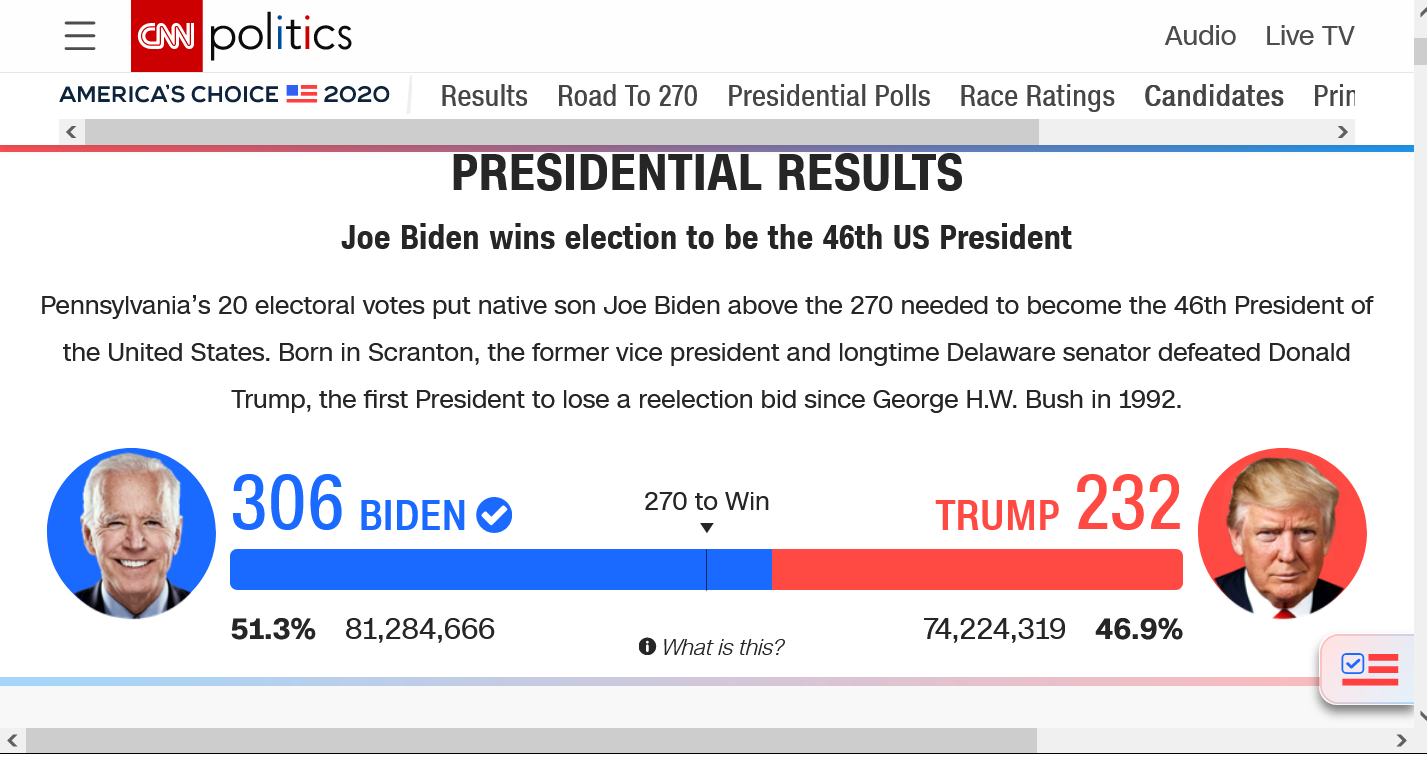
Task: Click the info icon beside What is this?
Action: (647, 646)
